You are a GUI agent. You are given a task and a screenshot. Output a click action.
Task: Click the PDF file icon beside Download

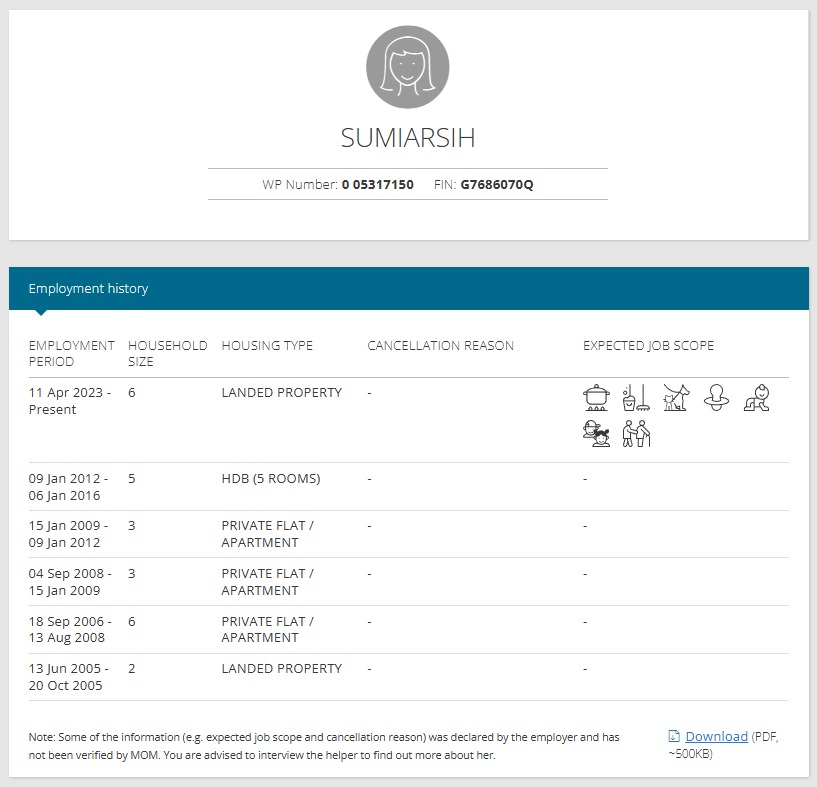674,737
